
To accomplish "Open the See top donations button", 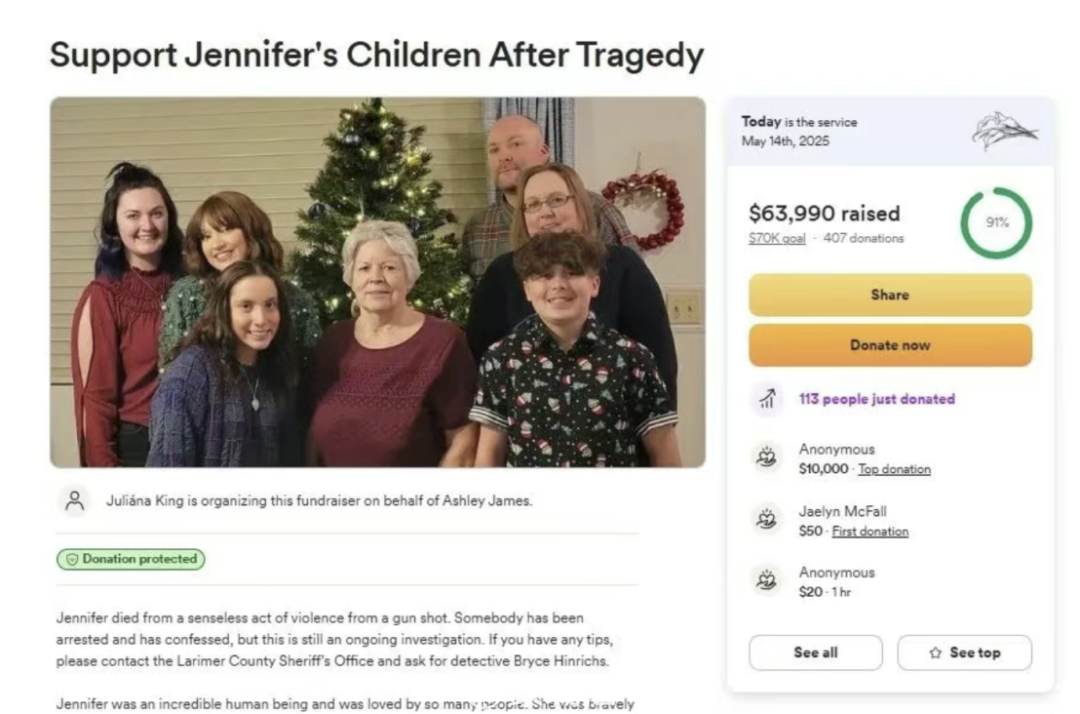I will coord(964,652).
